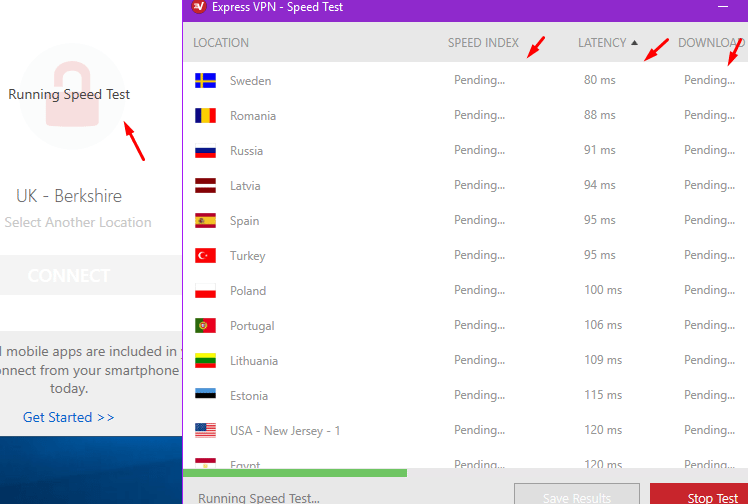Image resolution: width=748 pixels, height=504 pixels.
Task: Click the 94 ms latency value
Action: coord(600,185)
